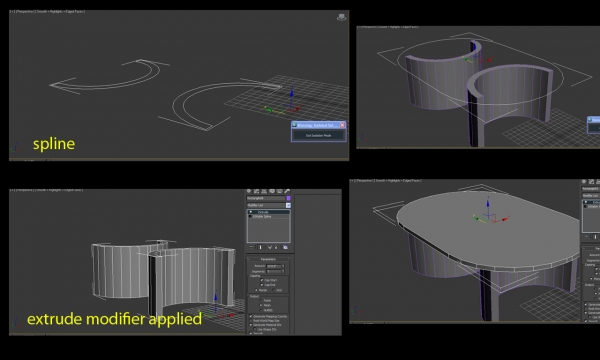Image resolution: width=600 pixels, height=360 pixels.
Task: Click the Segments input field
Action: (x=274, y=271)
